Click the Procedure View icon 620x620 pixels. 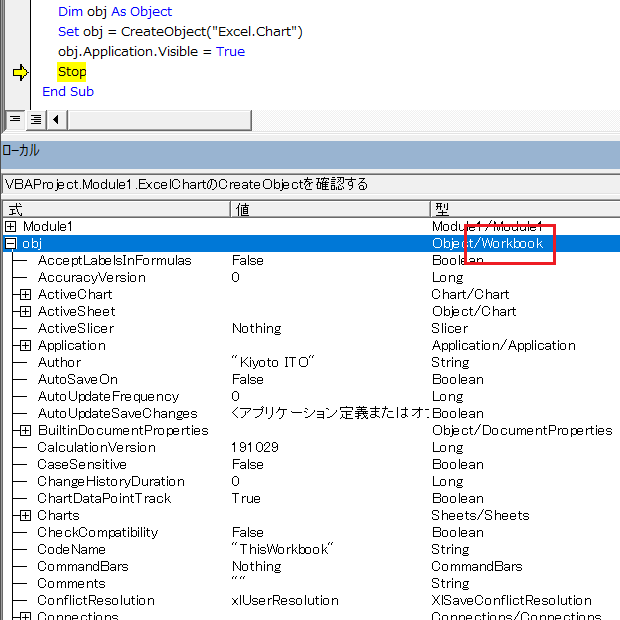point(15,119)
